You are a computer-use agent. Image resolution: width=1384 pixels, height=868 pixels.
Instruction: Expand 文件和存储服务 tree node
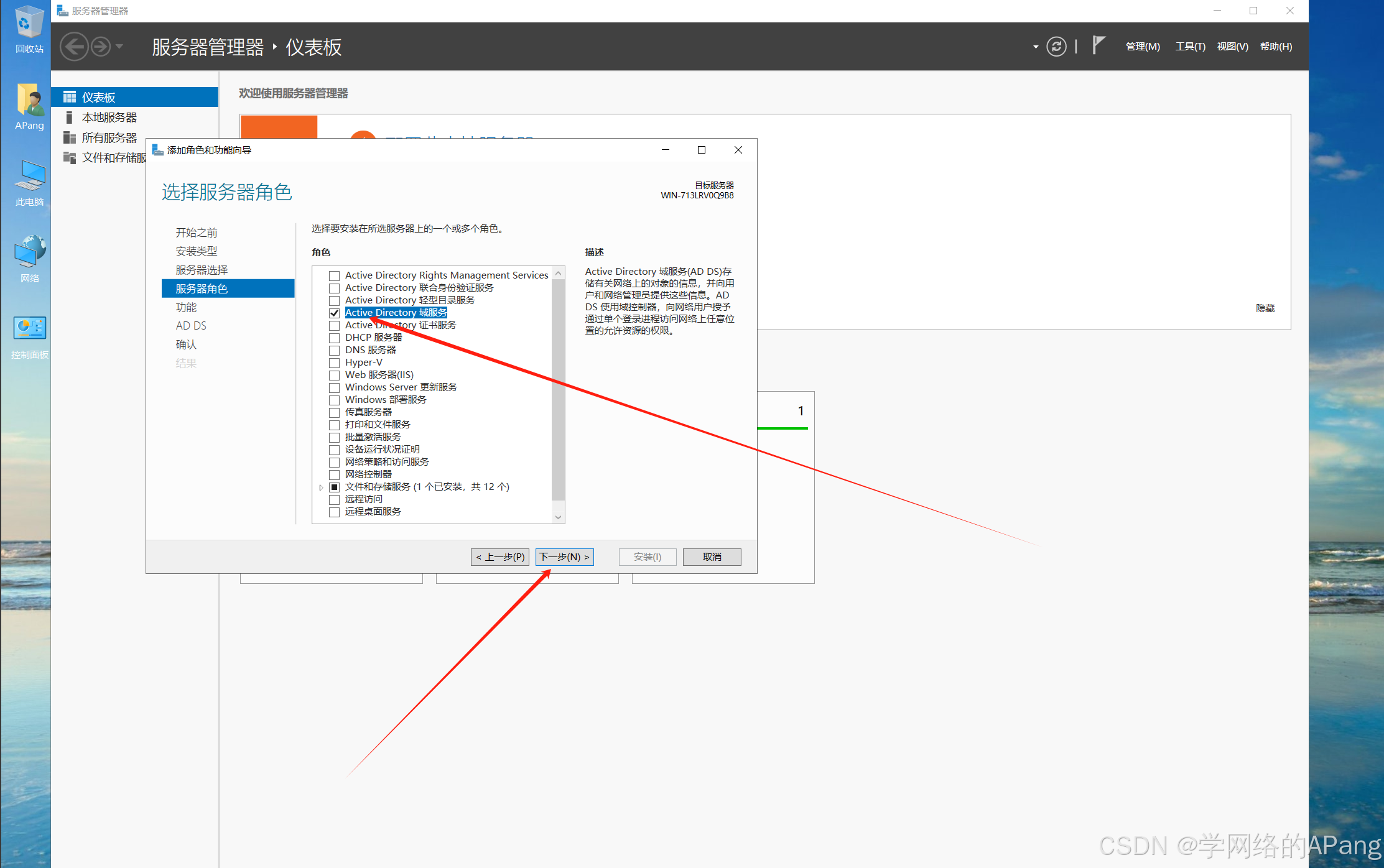click(321, 487)
